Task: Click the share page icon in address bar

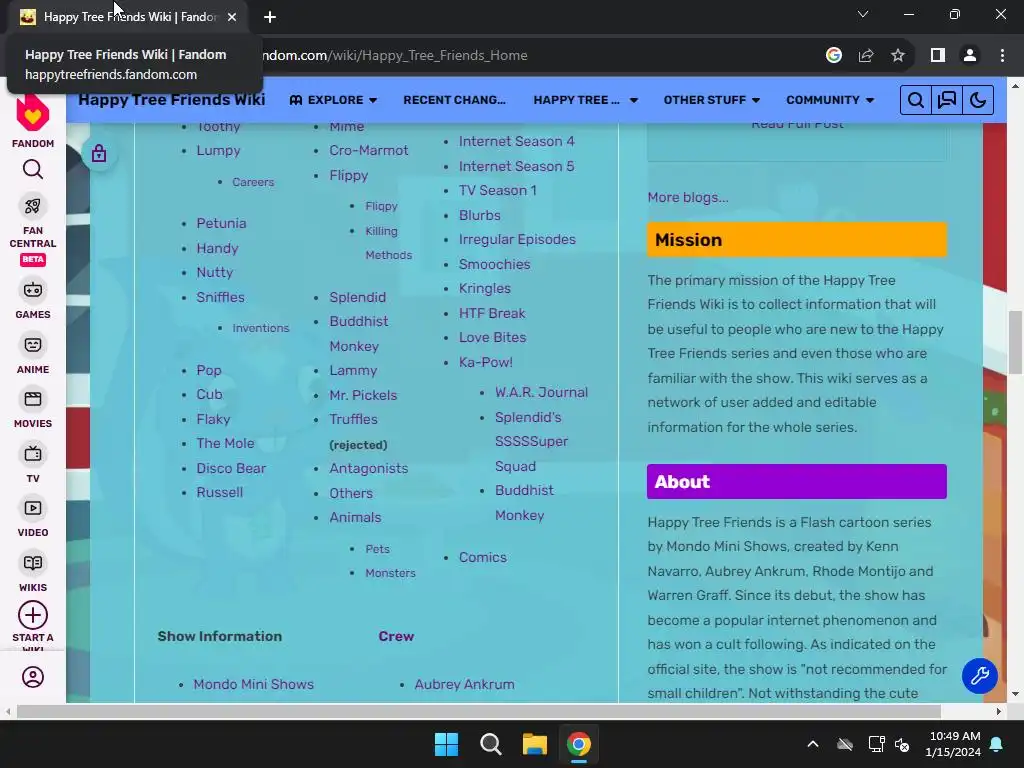Action: pos(866,56)
